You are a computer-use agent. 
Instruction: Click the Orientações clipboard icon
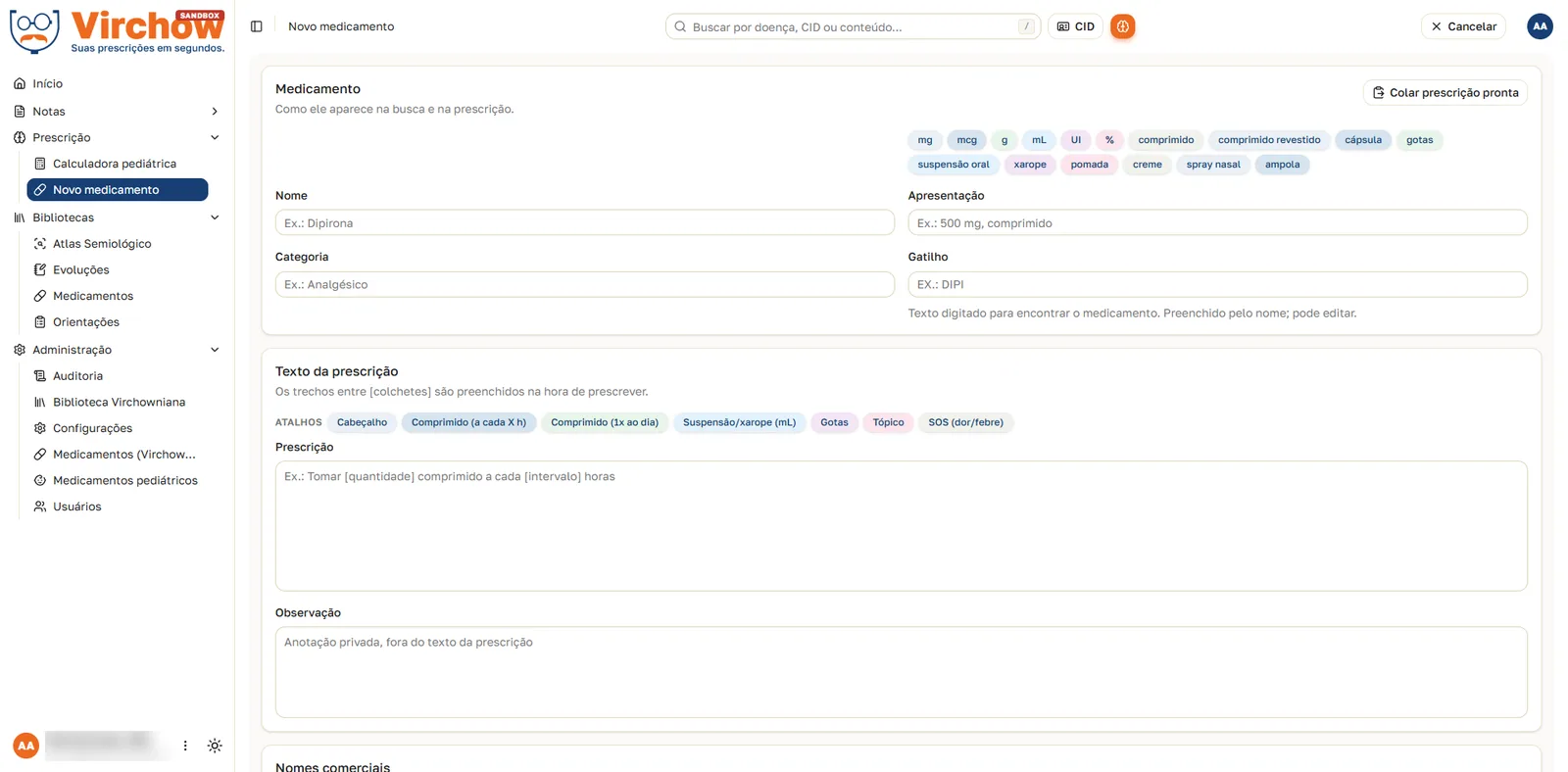[x=40, y=322]
